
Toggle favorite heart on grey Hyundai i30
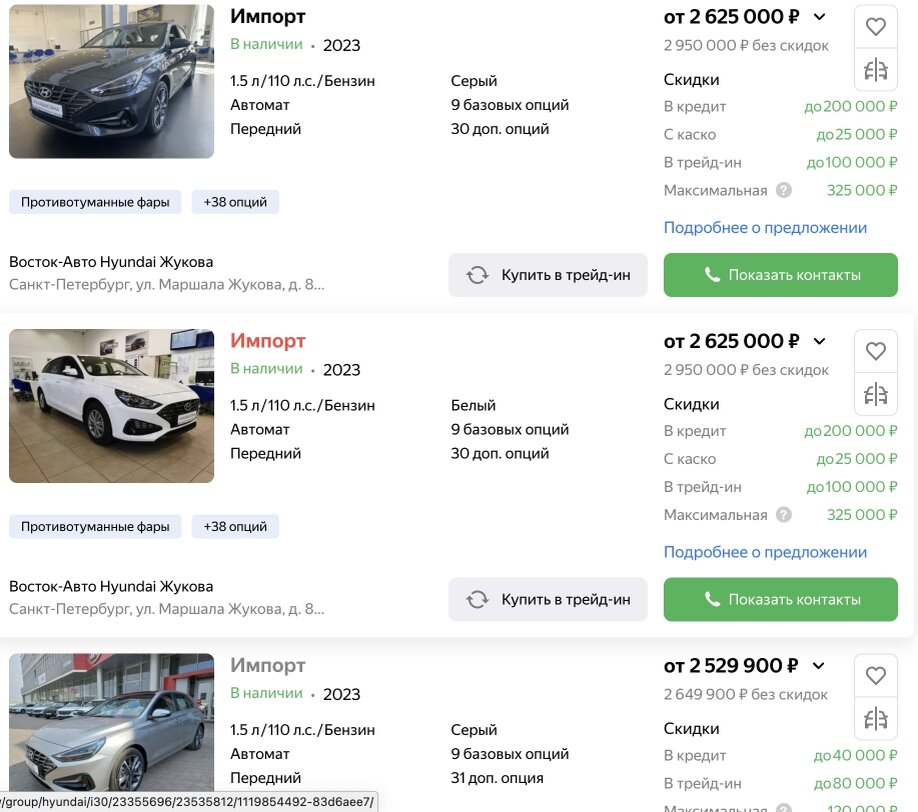click(876, 27)
